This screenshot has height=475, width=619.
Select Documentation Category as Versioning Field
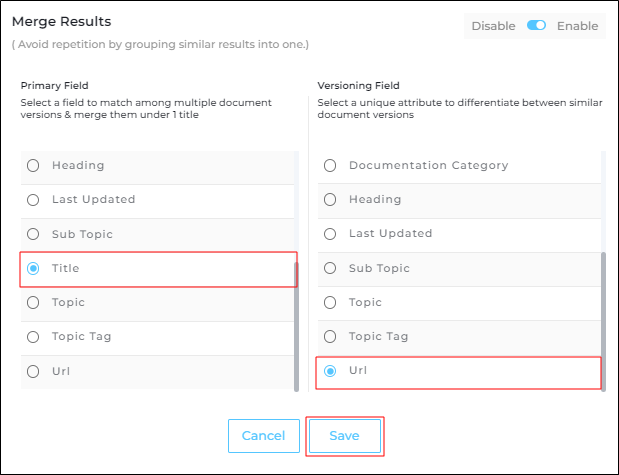tap(330, 166)
